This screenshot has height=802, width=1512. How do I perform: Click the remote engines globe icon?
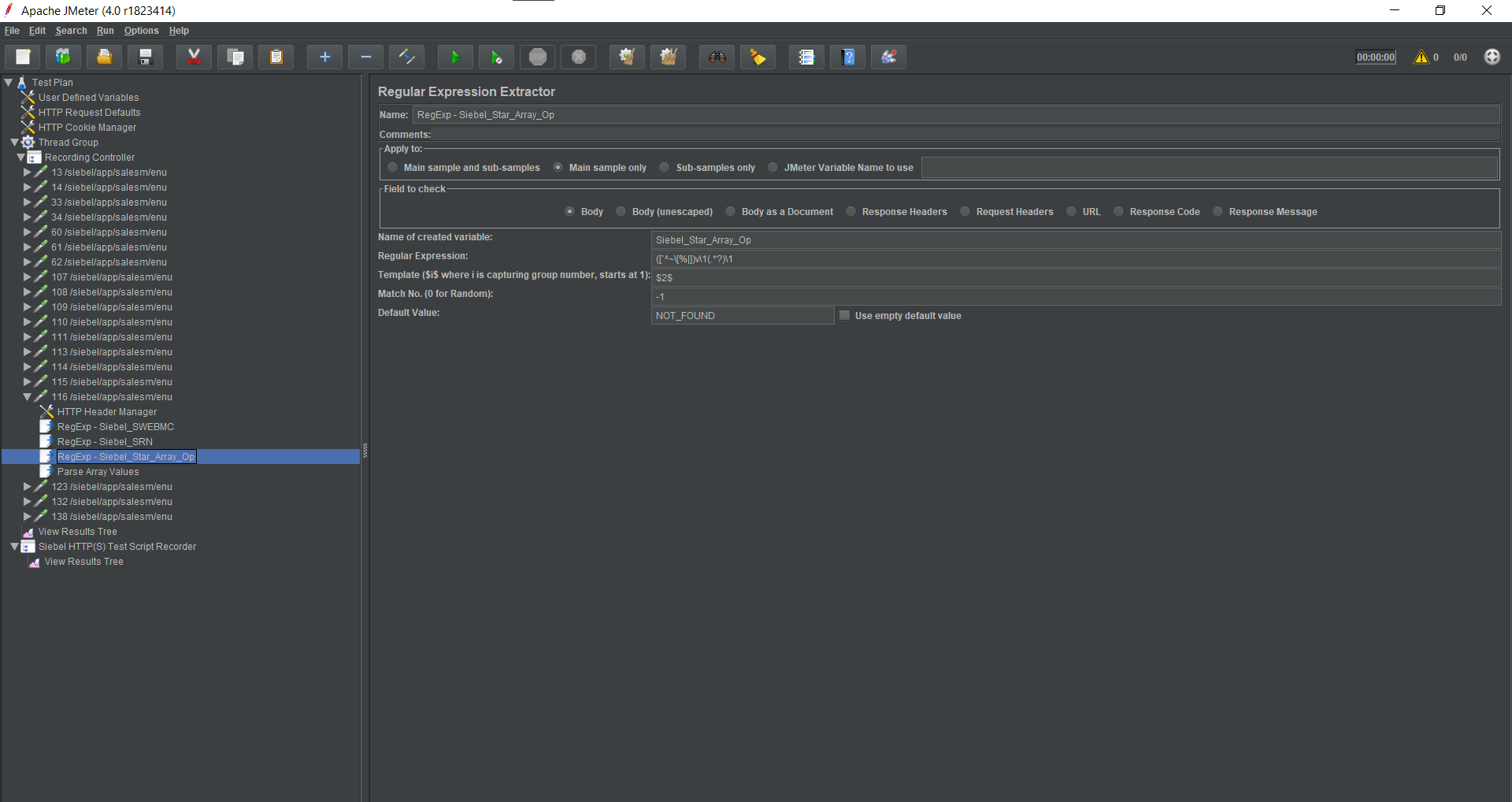pyautogui.click(x=1492, y=57)
